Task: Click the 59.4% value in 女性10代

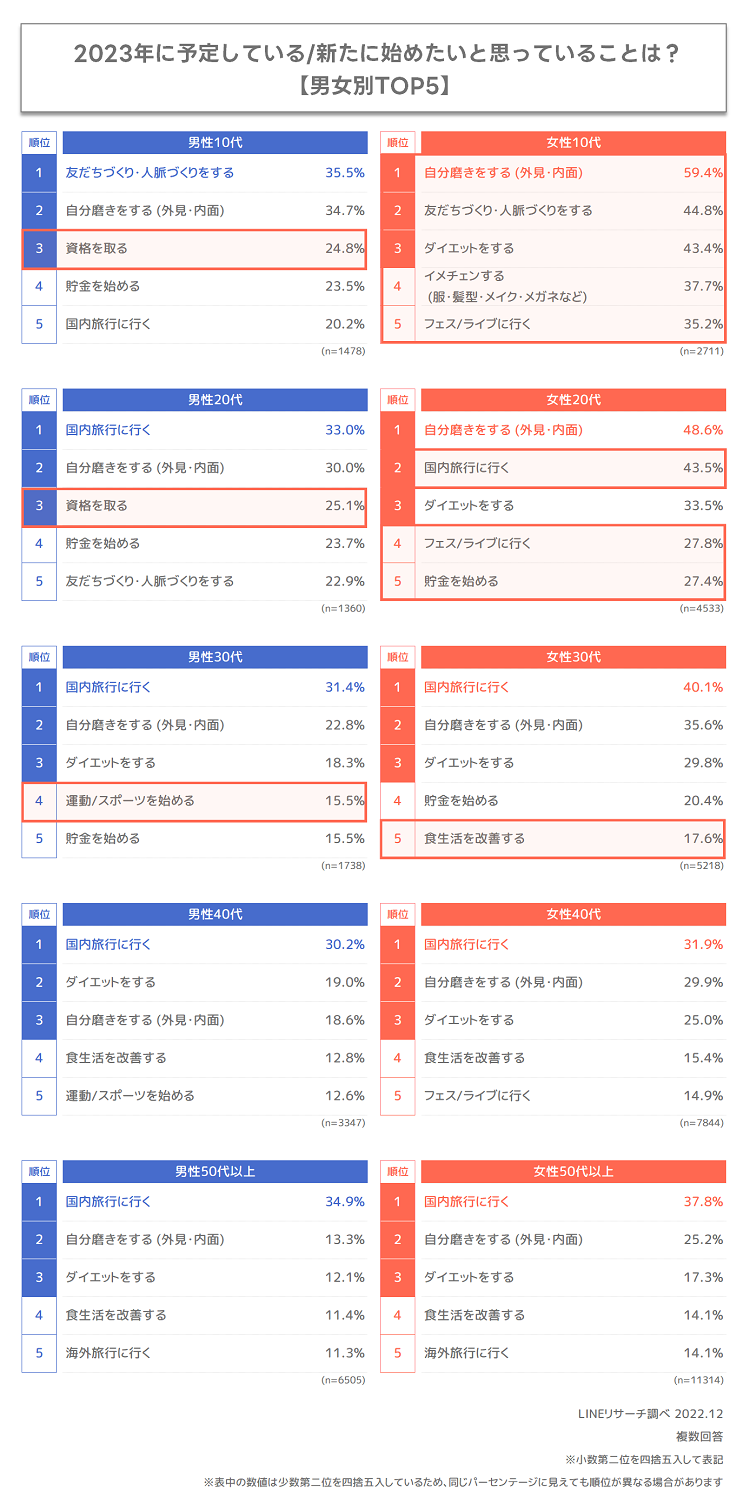Action: [x=703, y=173]
